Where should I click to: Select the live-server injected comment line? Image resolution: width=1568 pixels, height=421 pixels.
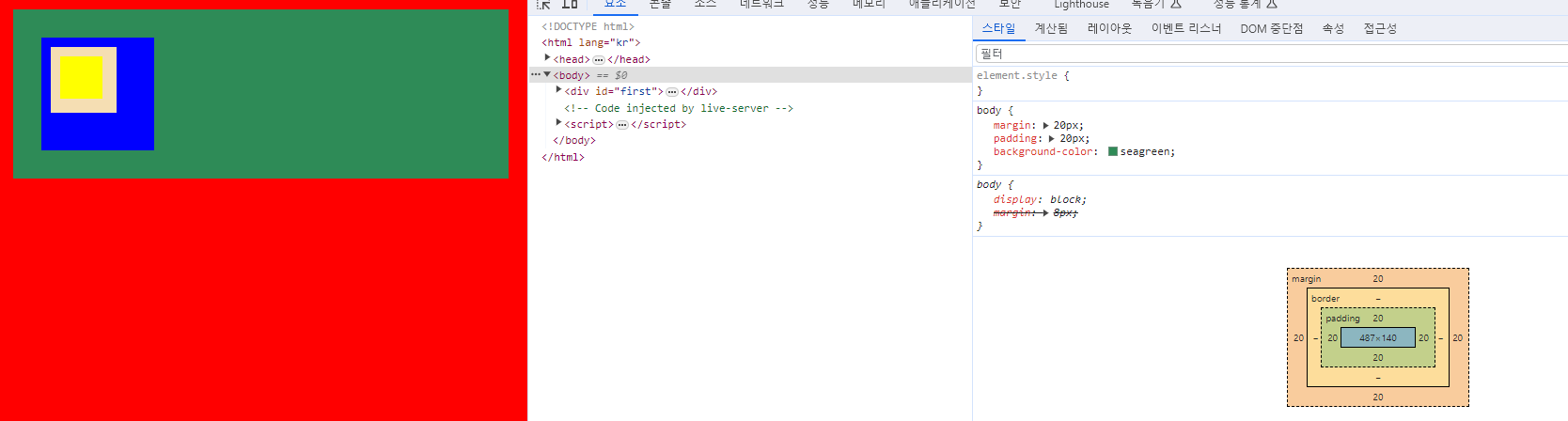point(679,108)
